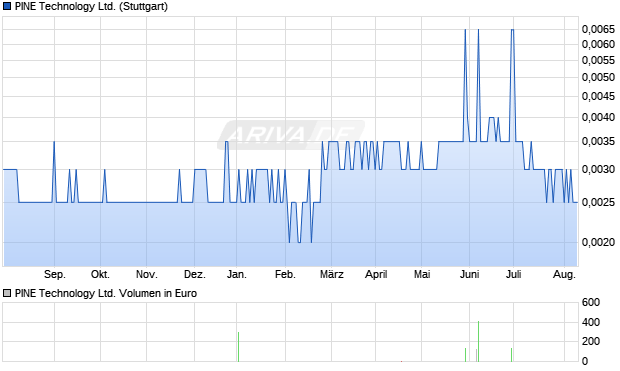The image size is (620, 371).
Task: Click the gray legend square beside Volumen
Action: tap(7, 293)
